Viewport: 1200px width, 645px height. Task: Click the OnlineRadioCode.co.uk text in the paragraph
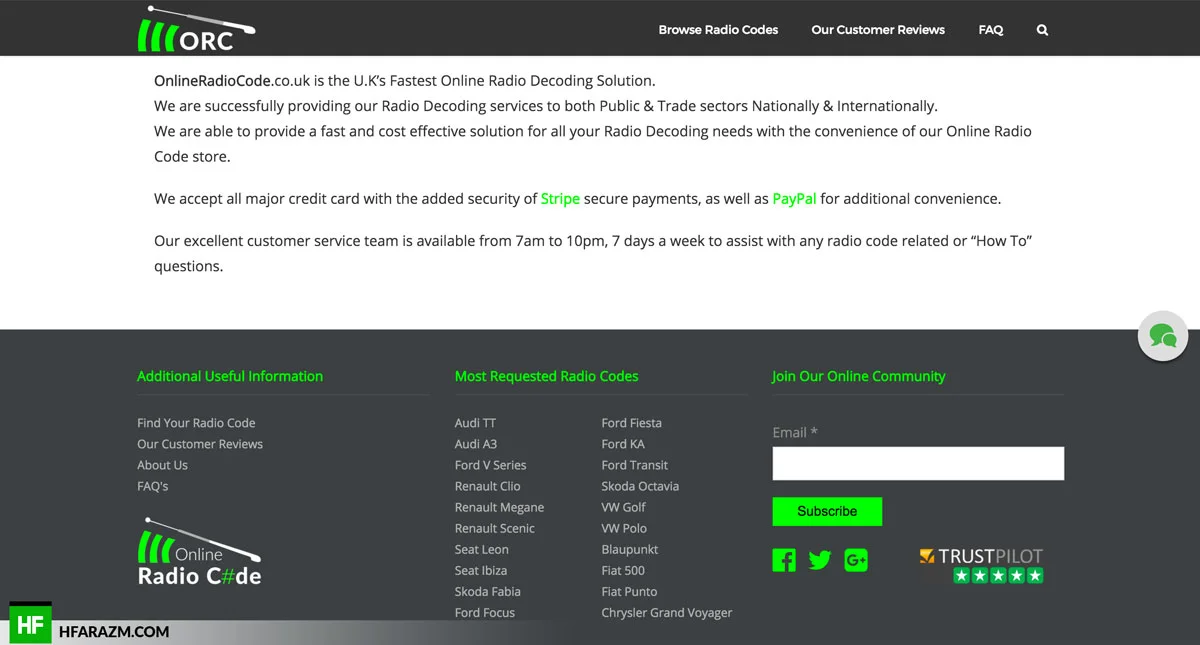tap(231, 81)
